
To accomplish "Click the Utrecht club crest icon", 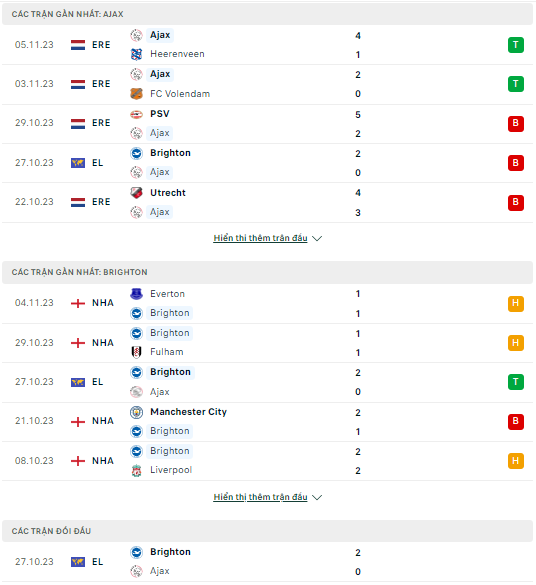I will pyautogui.click(x=137, y=193).
